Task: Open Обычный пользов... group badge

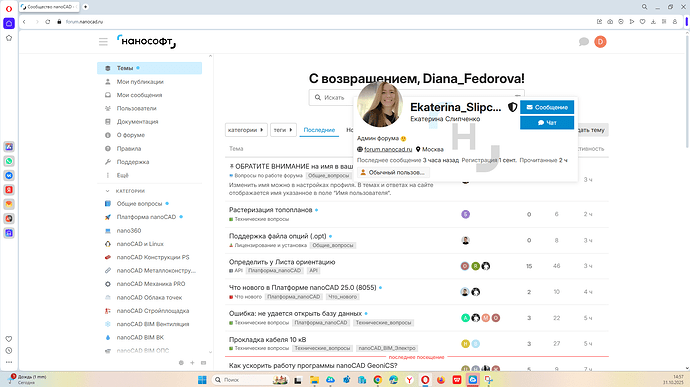Action: pyautogui.click(x=393, y=173)
